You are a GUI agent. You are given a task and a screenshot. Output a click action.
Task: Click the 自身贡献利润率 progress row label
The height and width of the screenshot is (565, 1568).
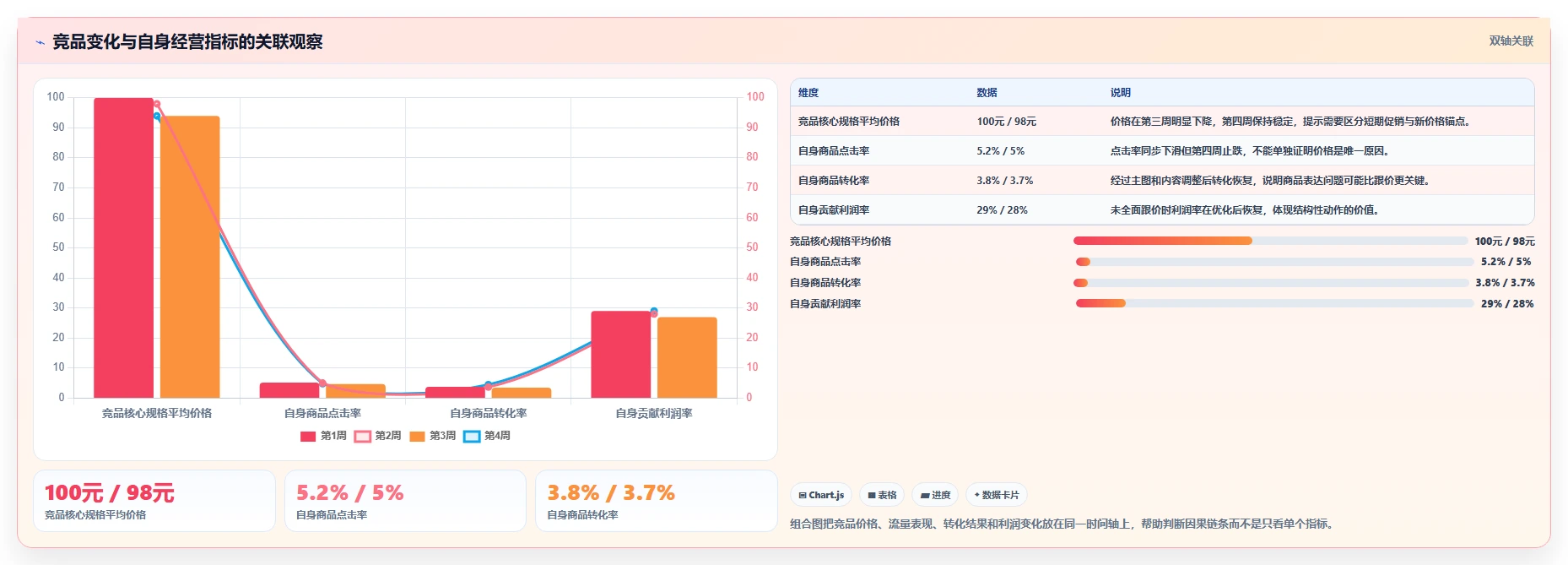825,304
